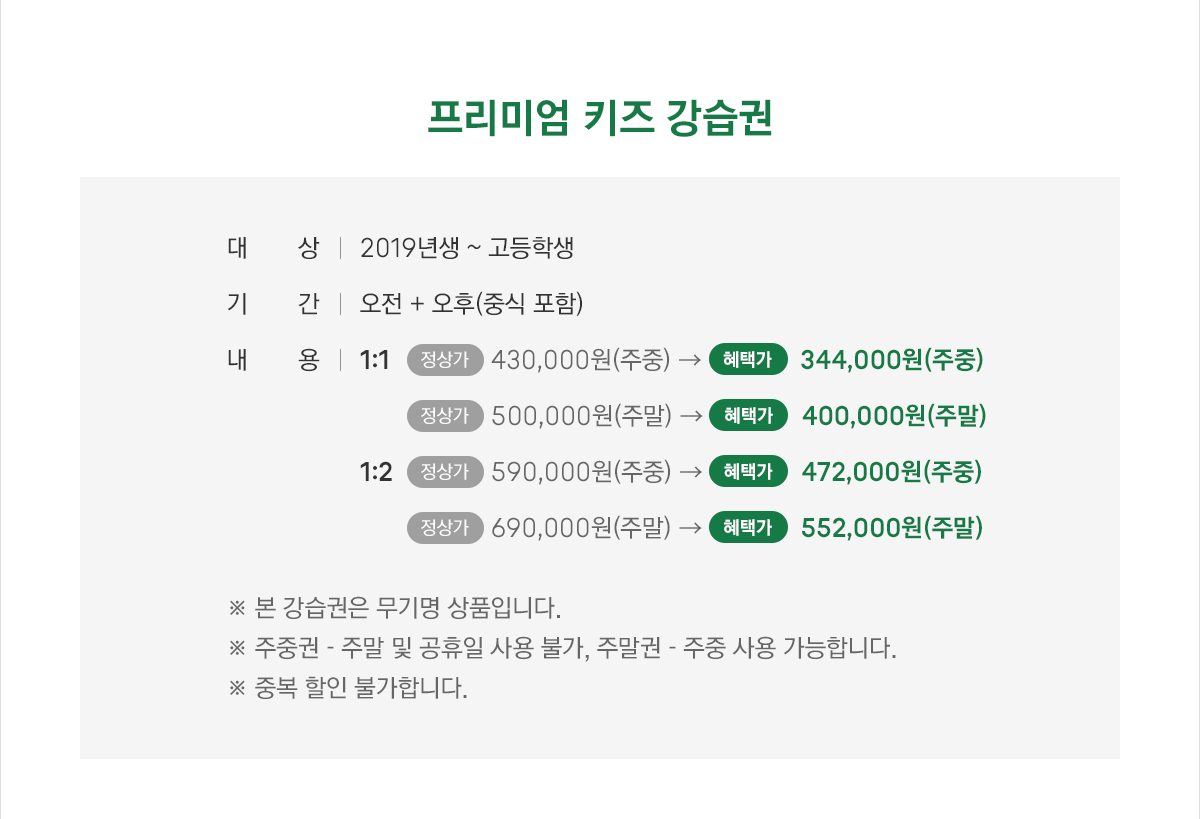Click the 정상가 badge beside 430,000원(주중)
This screenshot has height=819, width=1200.
(x=445, y=360)
